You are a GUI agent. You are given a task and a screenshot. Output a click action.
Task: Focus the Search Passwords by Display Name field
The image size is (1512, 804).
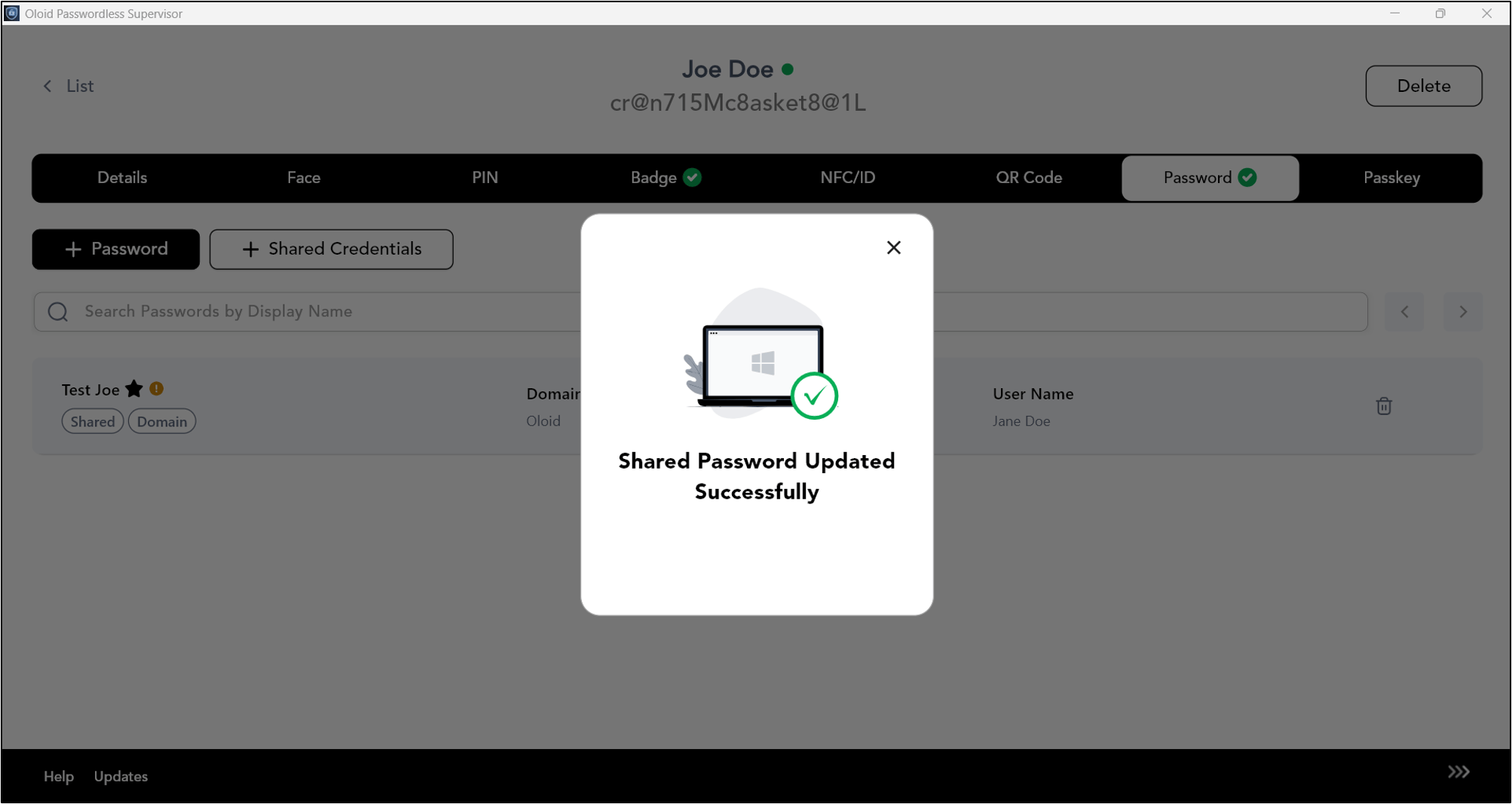click(701, 312)
